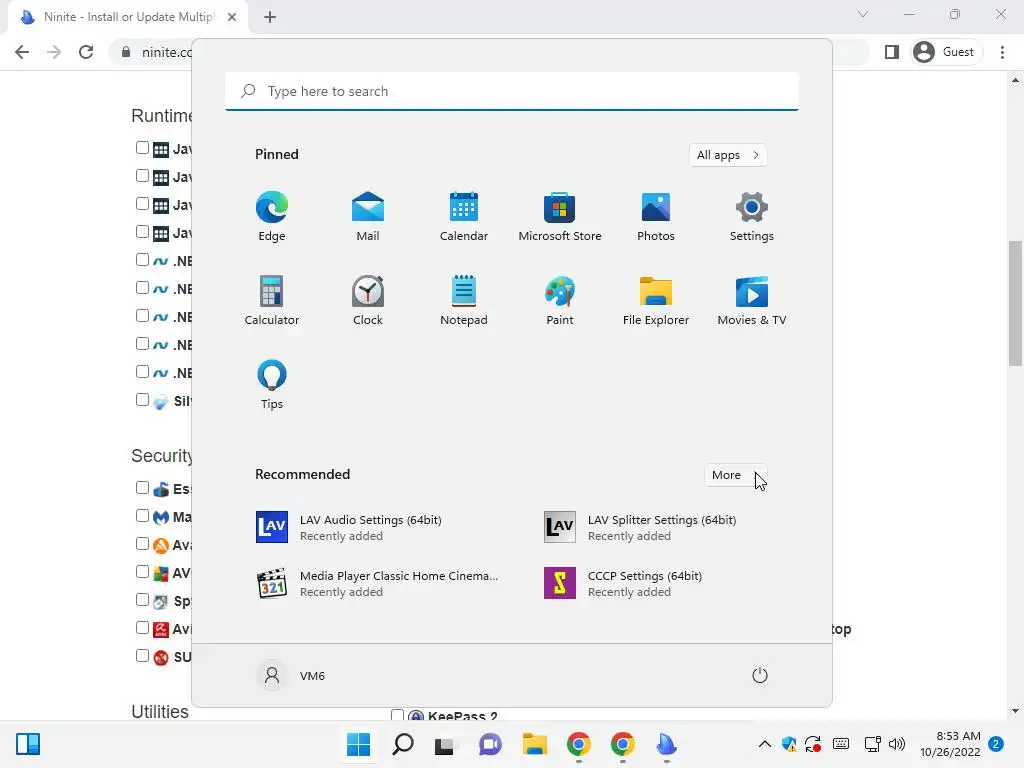Open the Guest profile button in Chrome
This screenshot has height=768, width=1024.
coord(946,52)
